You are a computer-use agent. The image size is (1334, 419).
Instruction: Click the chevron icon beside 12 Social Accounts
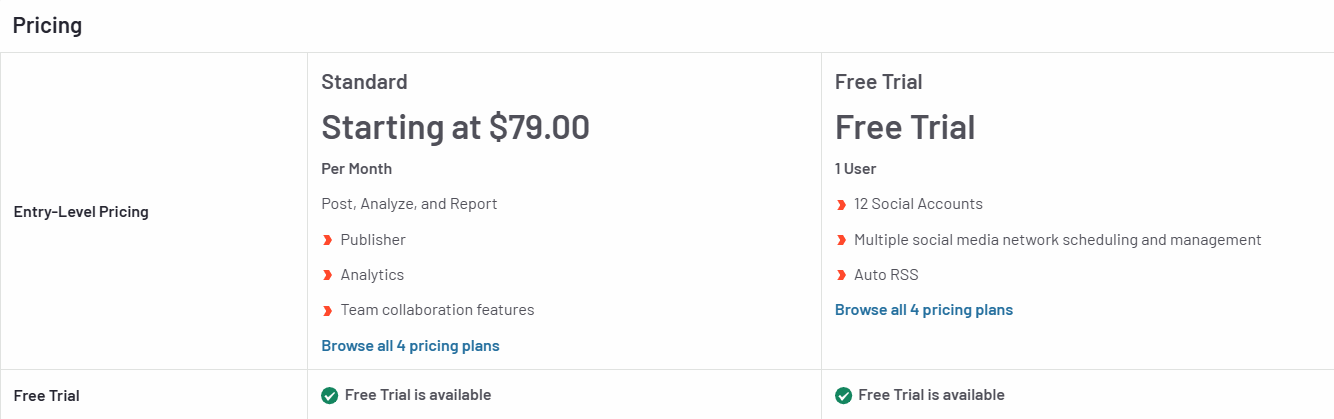841,204
